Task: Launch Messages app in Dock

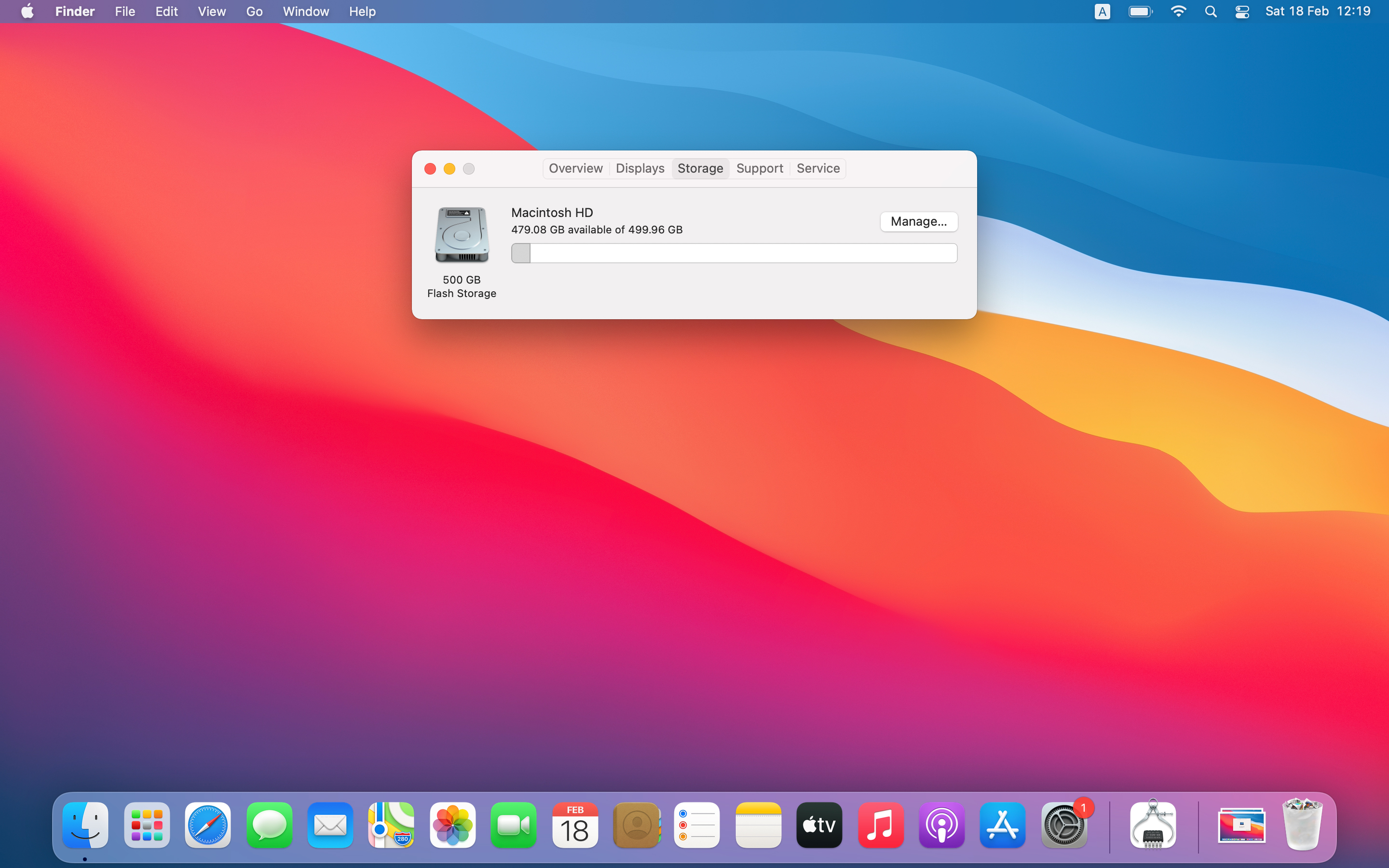Action: coord(269,826)
